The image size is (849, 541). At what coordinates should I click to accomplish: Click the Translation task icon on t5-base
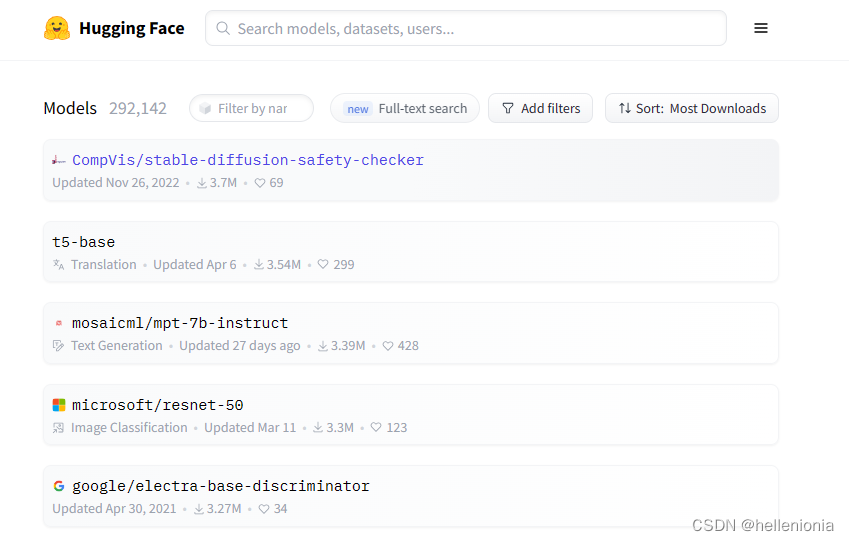point(58,265)
